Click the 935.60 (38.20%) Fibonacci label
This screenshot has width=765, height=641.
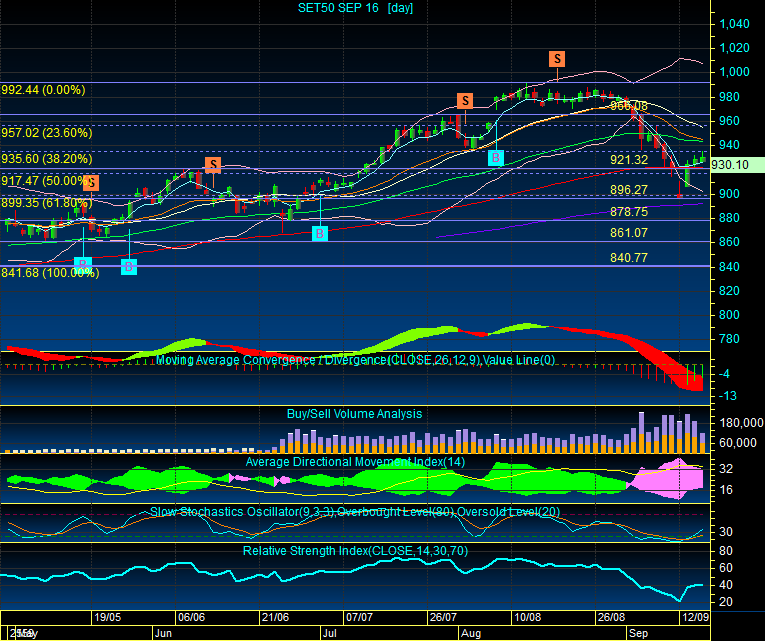[46, 159]
